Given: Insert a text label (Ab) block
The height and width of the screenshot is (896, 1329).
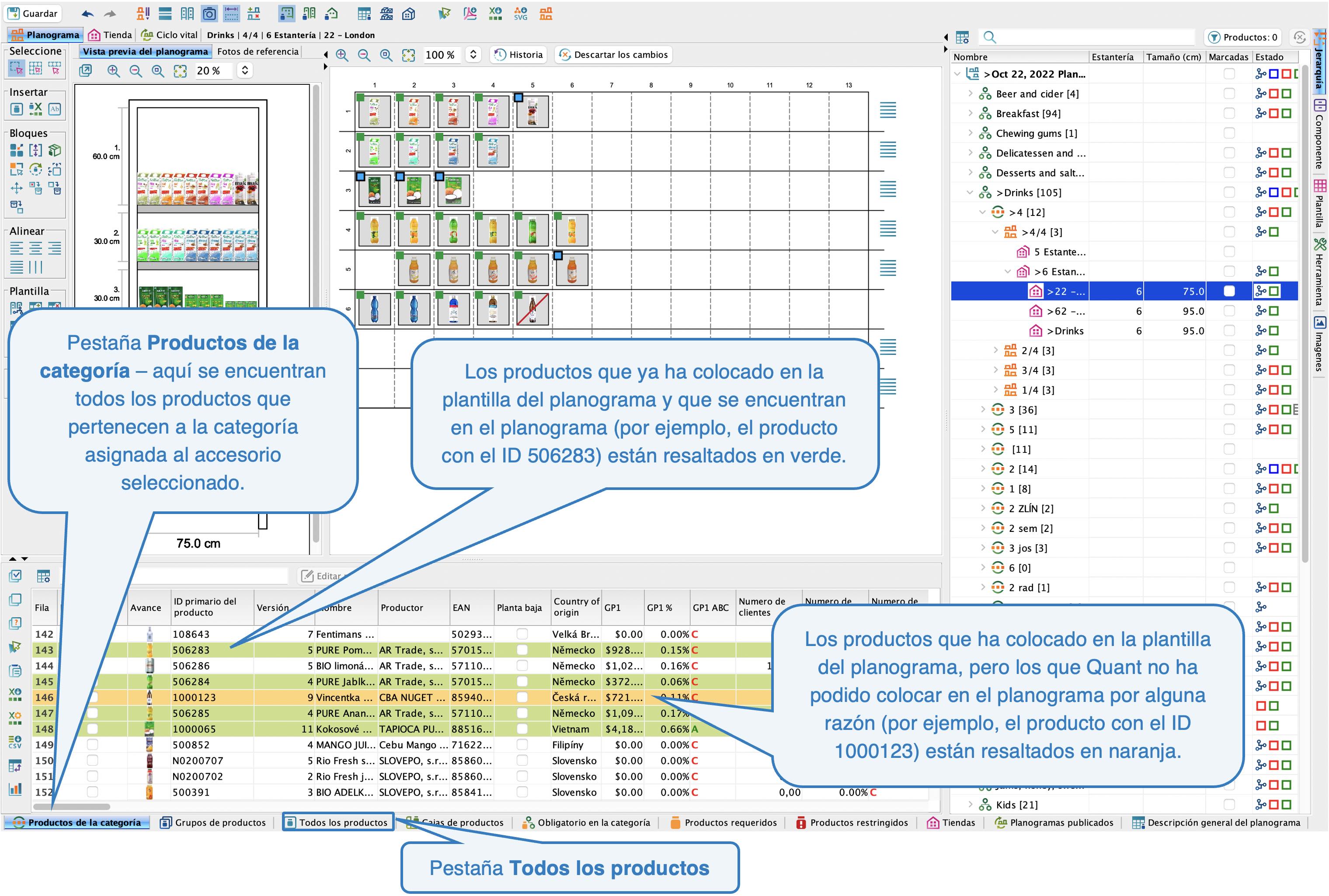Looking at the screenshot, I should pos(55,108).
